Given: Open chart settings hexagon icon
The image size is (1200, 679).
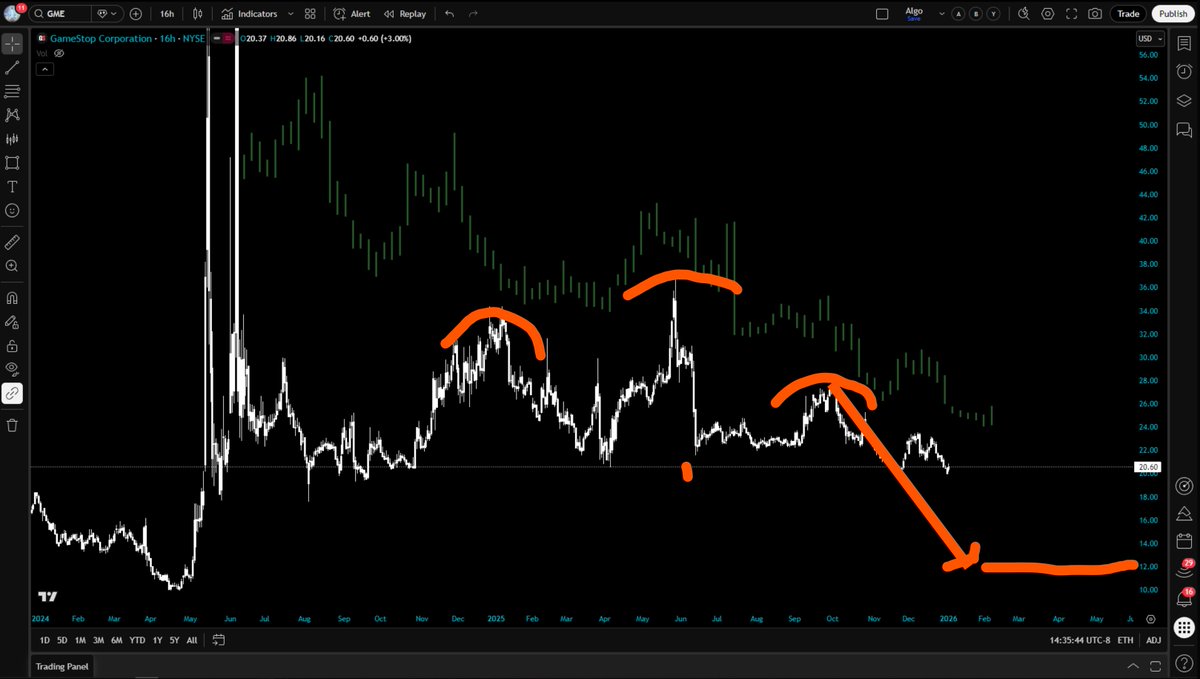Looking at the screenshot, I should point(1047,14).
